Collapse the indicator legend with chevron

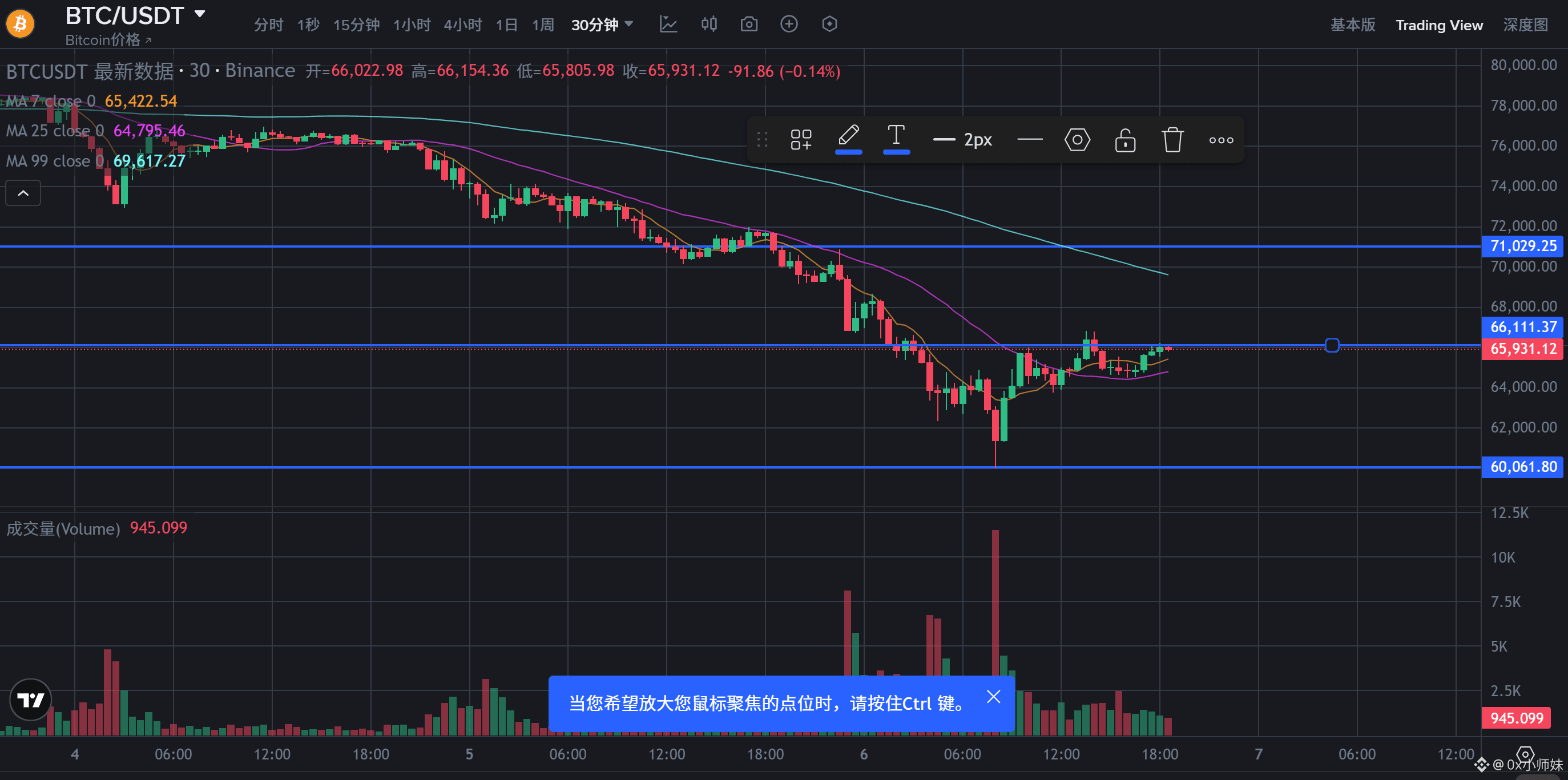(23, 193)
